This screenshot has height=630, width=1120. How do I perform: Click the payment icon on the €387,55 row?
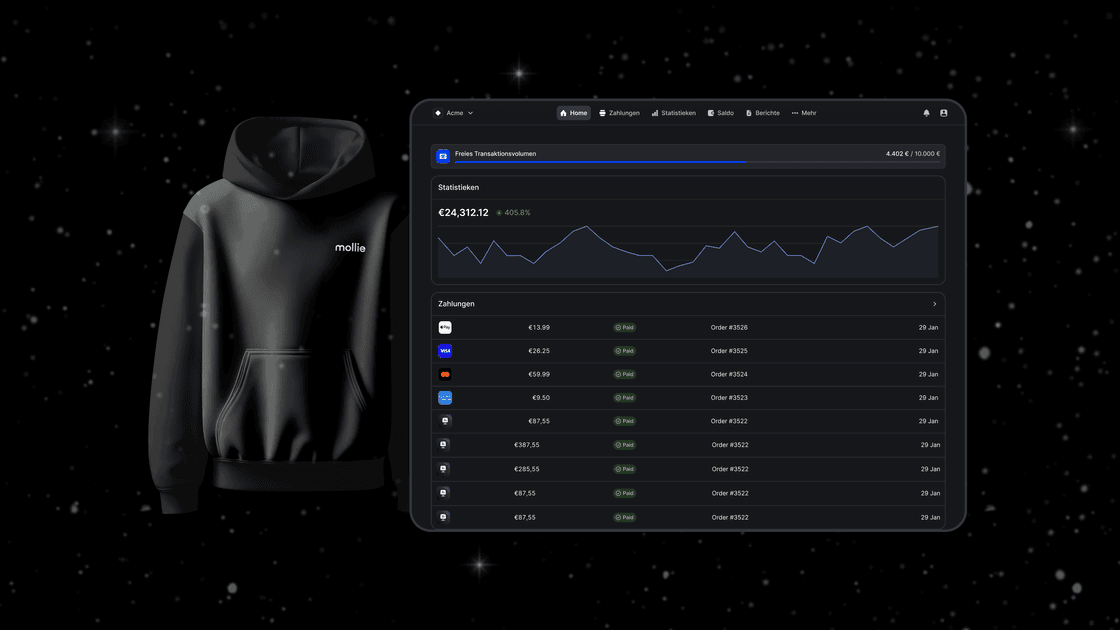tap(444, 444)
